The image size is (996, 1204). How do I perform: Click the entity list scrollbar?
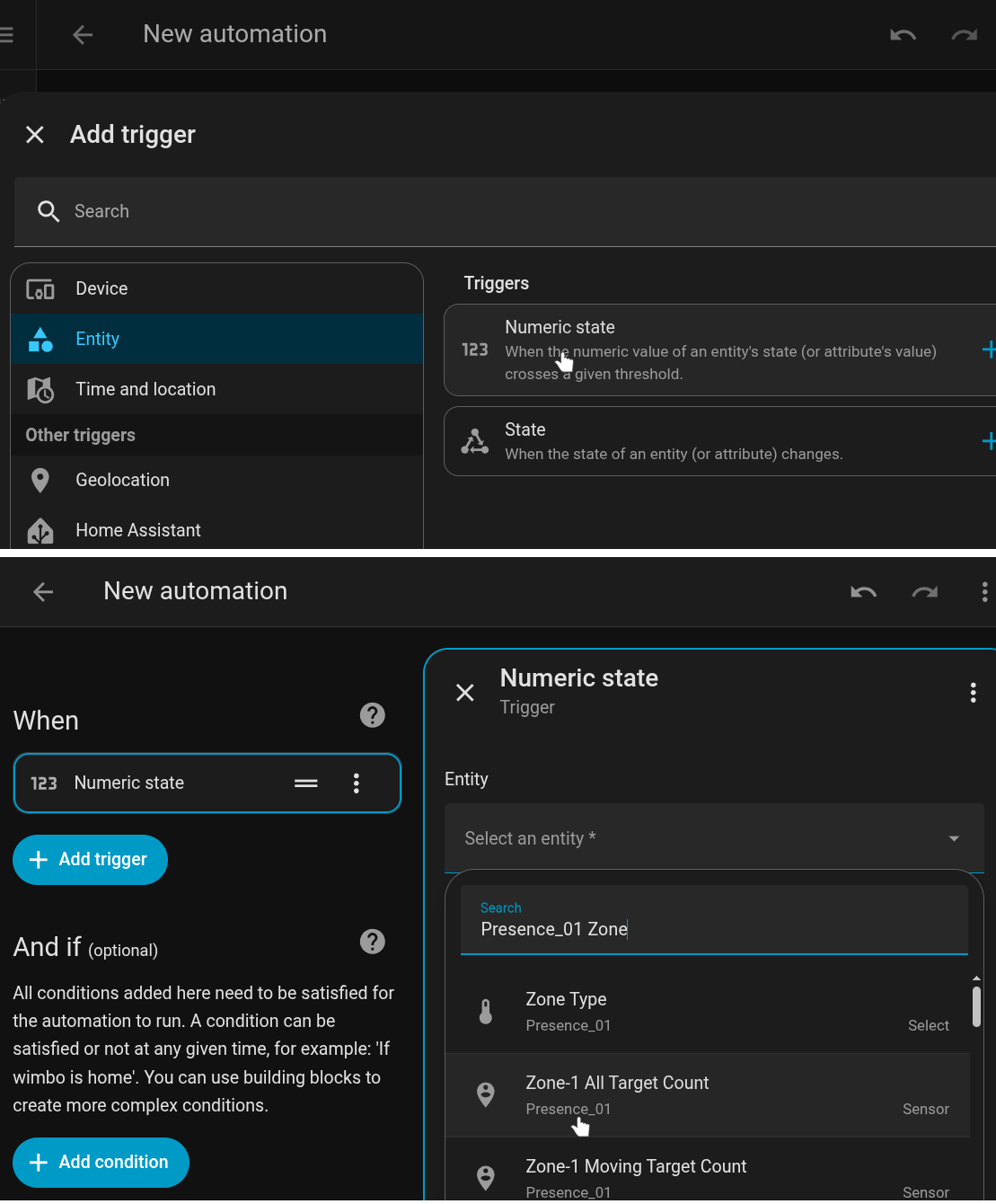point(976,1006)
